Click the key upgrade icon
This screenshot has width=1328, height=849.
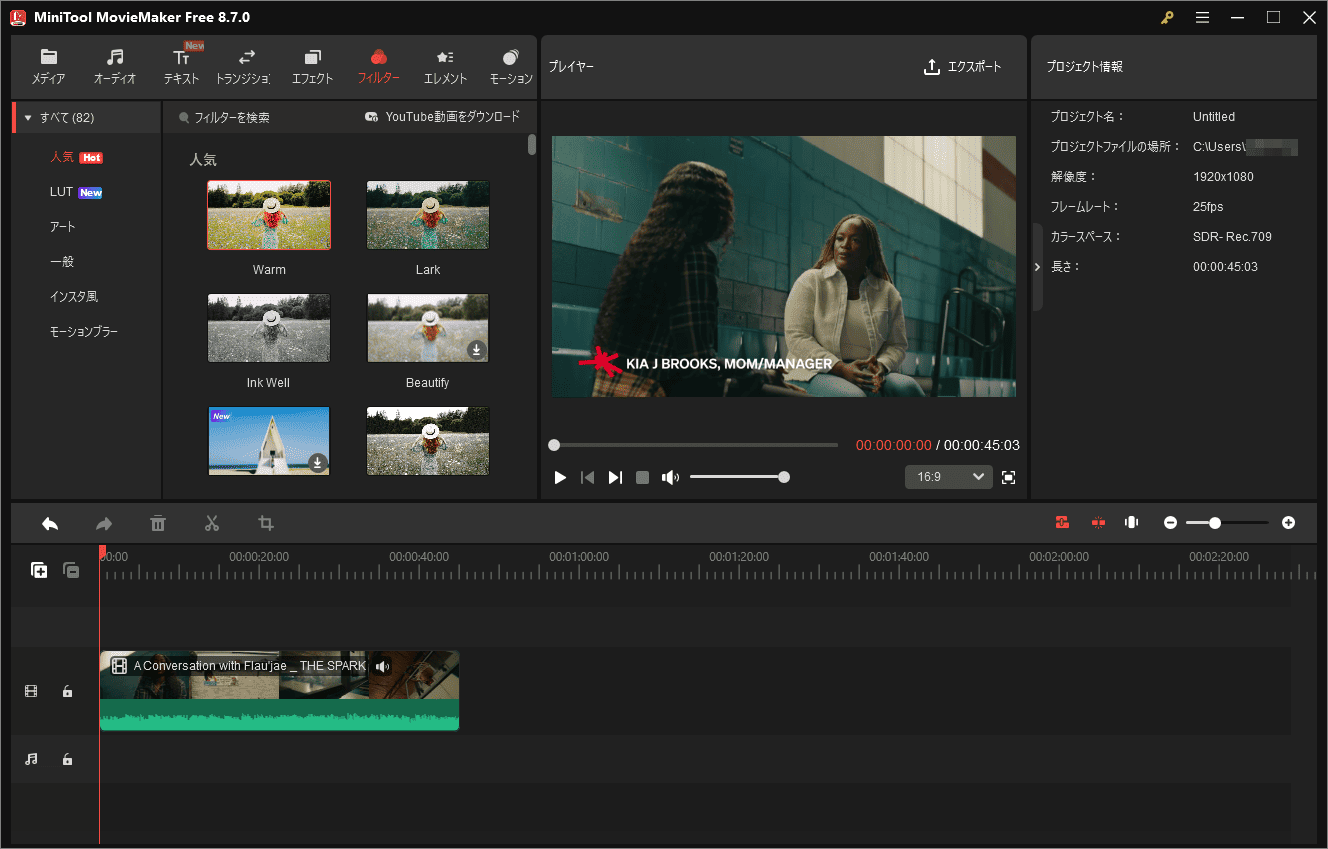(1167, 17)
